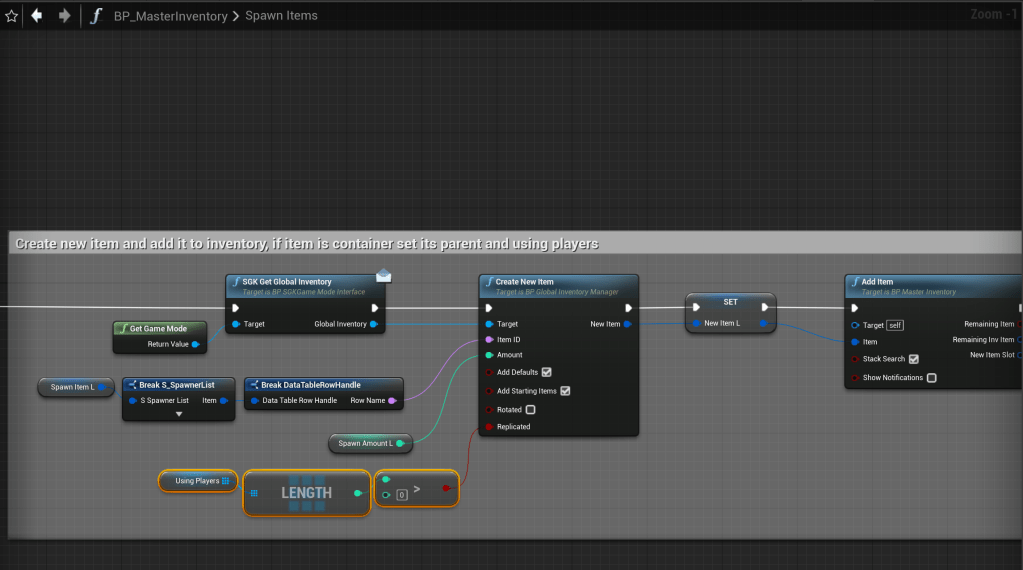This screenshot has height=570, width=1023.
Task: Click the Using Players array pin icon
Action: pyautogui.click(x=226, y=481)
